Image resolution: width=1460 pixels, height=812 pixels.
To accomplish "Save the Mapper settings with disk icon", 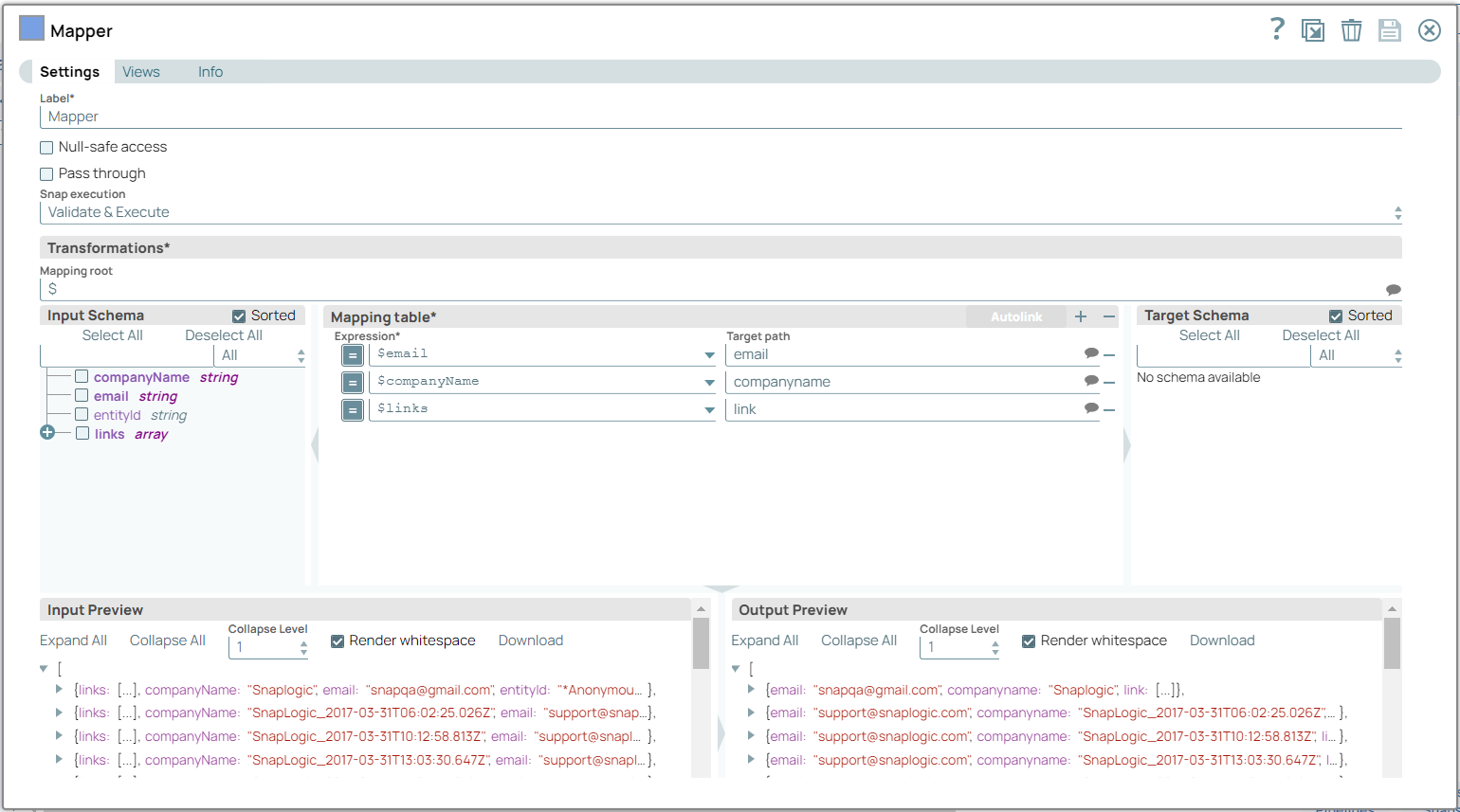I will click(1390, 29).
